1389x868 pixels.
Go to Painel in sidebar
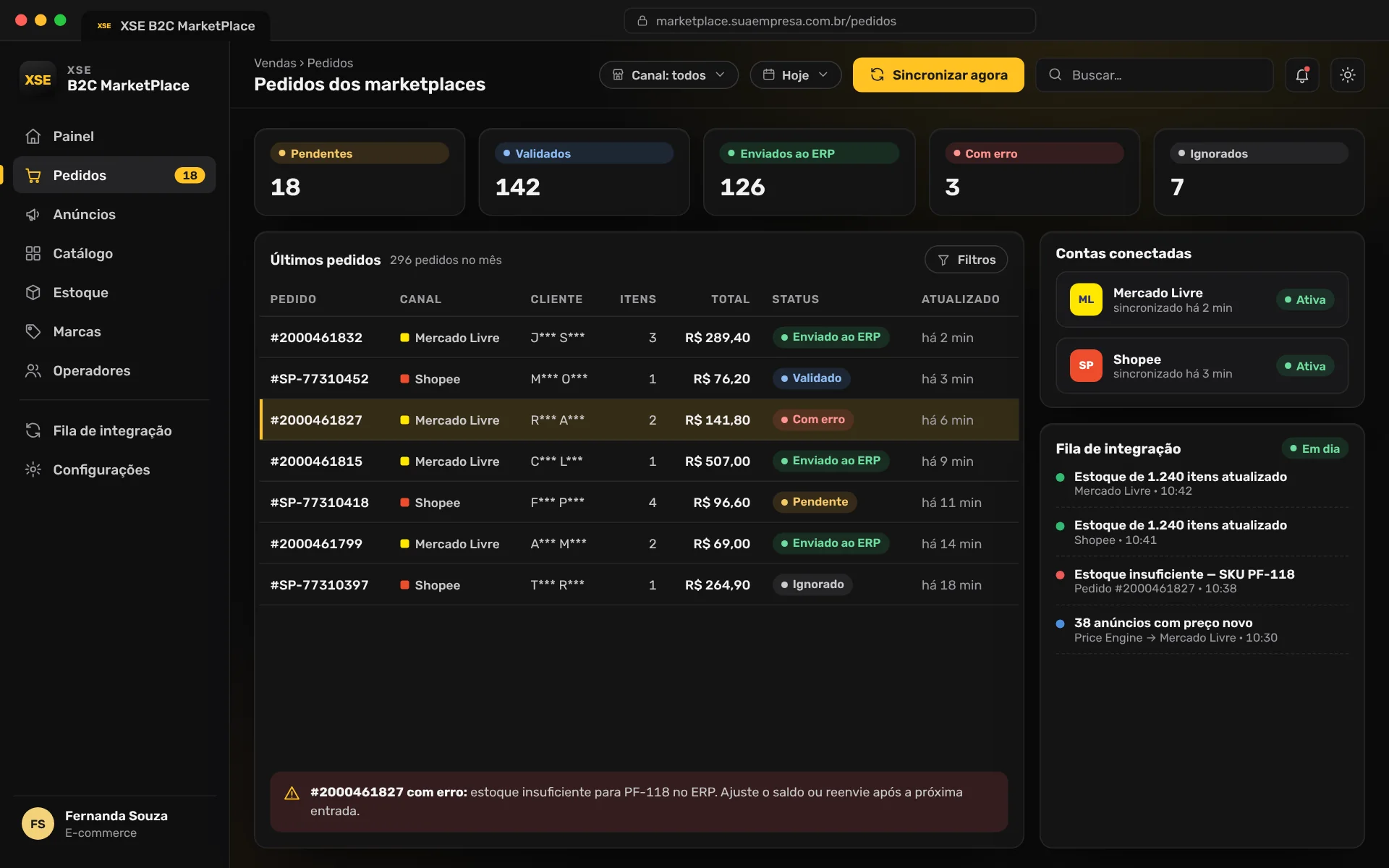(x=114, y=136)
